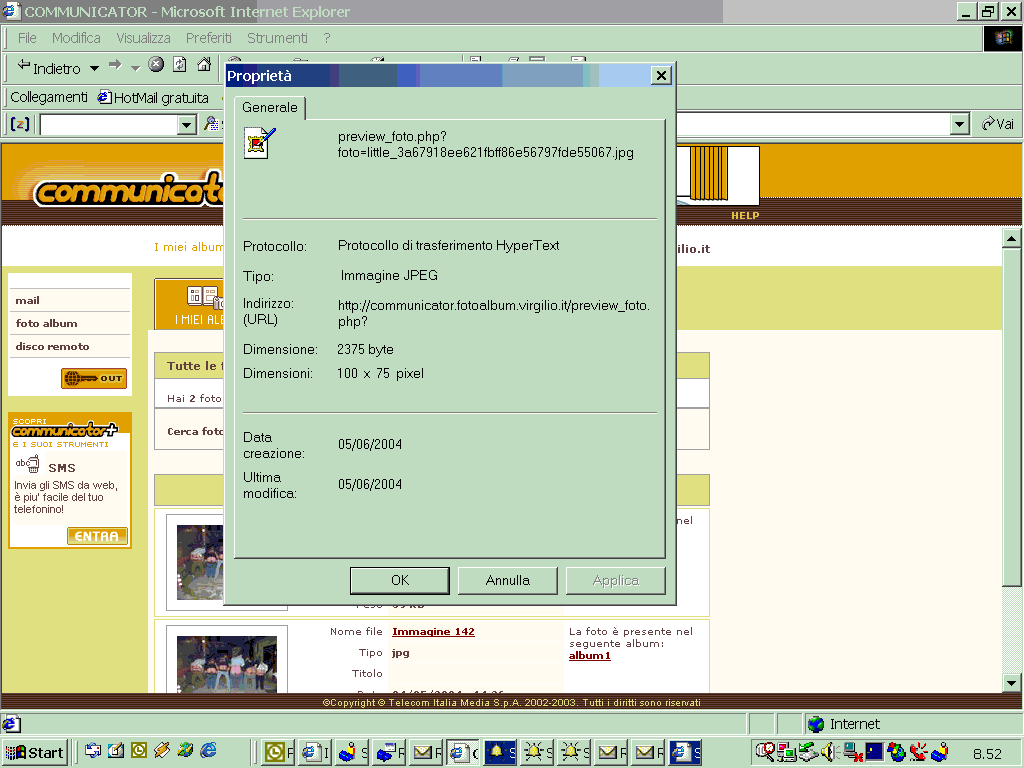
Task: Click the ENTRA button in the SMS box
Action: pyautogui.click(x=97, y=536)
